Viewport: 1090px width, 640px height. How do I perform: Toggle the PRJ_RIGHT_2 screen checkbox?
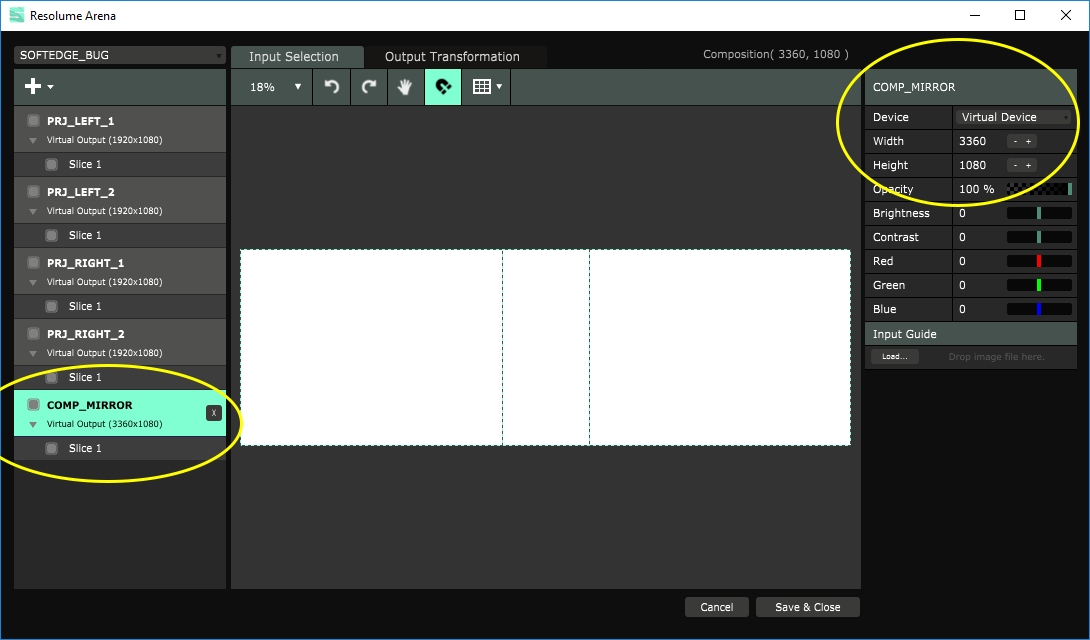coord(34,334)
